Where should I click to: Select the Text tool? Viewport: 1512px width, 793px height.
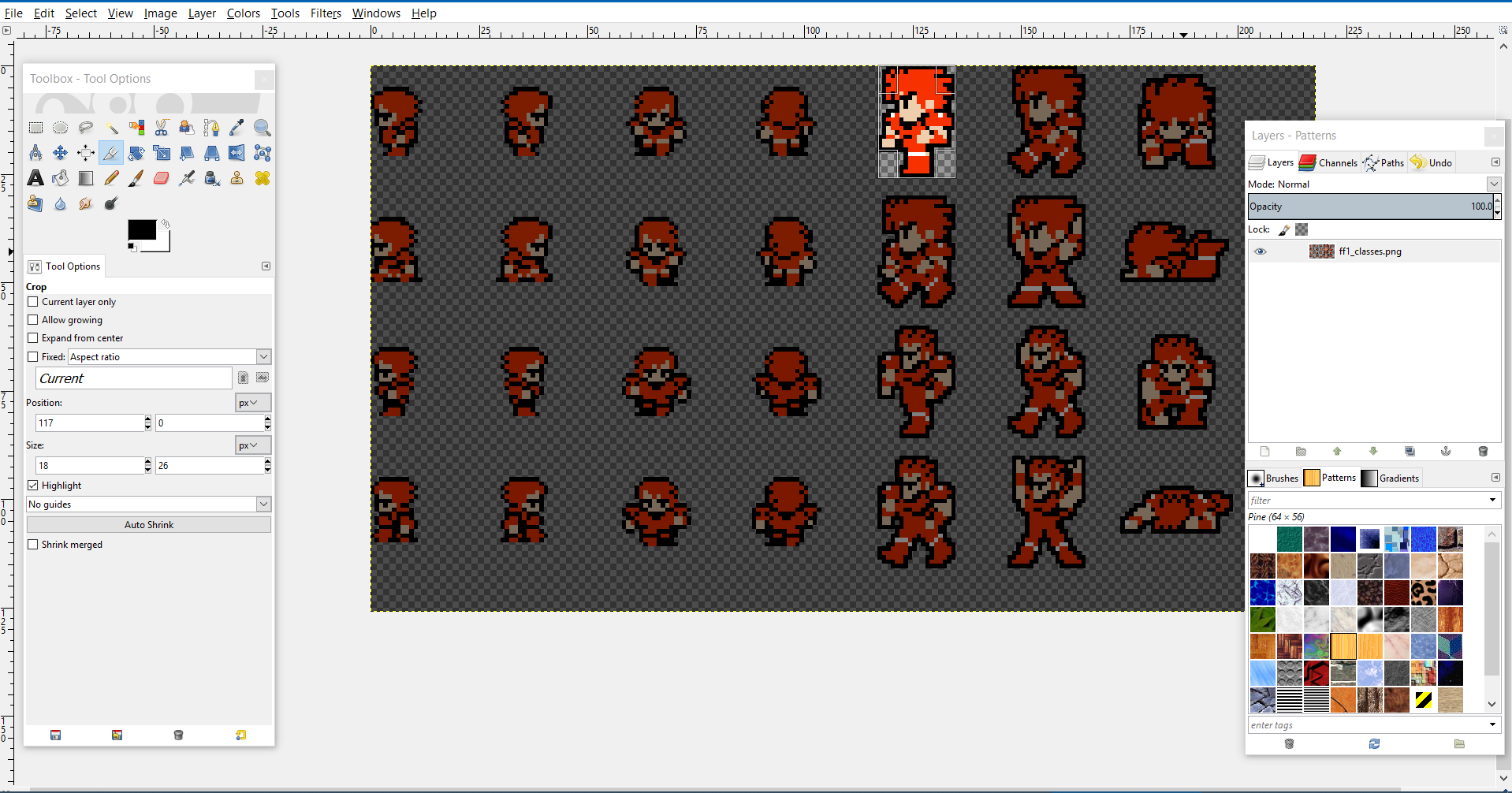[35, 178]
